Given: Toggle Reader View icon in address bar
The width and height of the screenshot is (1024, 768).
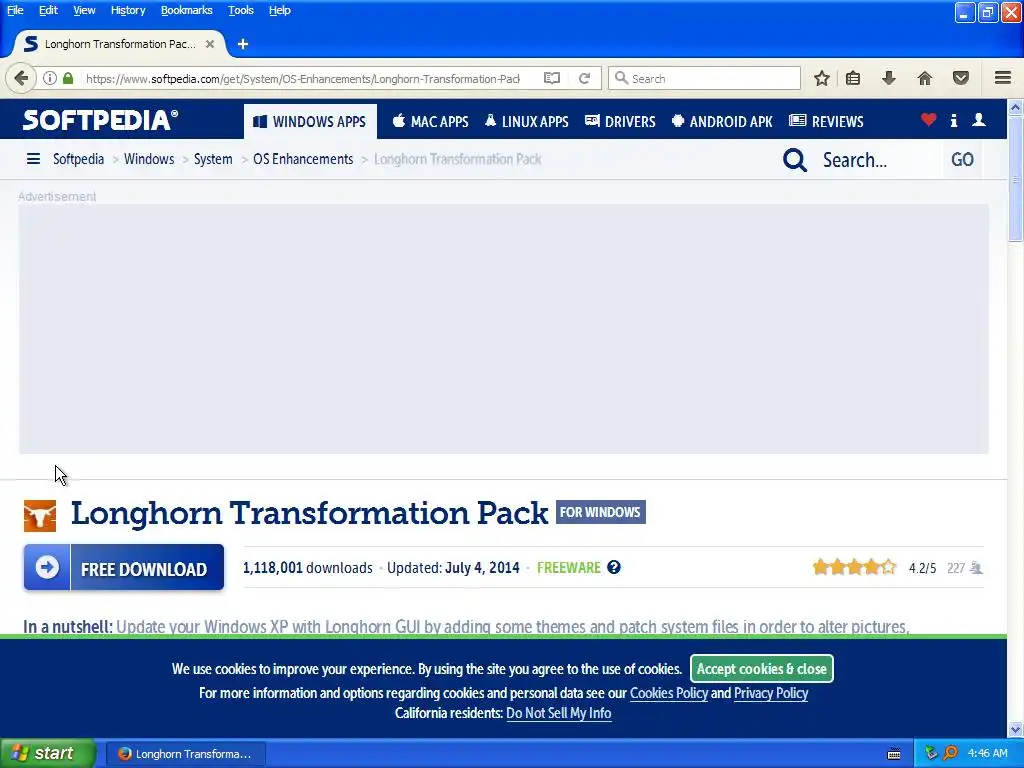Looking at the screenshot, I should pos(552,78).
